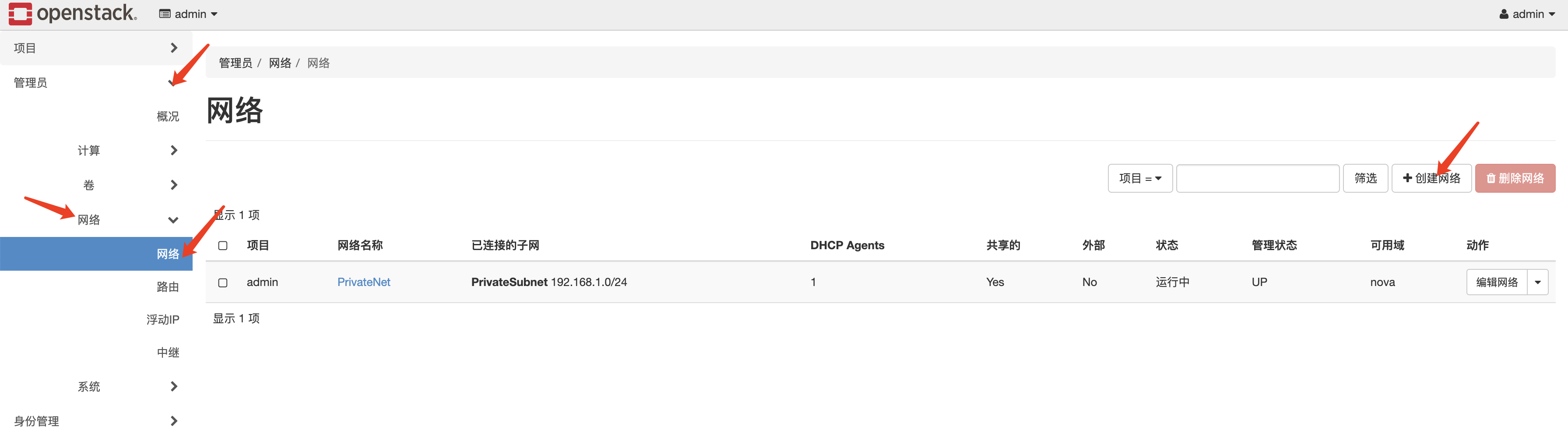
Task: Click the OpenStack logo
Action: [72, 14]
